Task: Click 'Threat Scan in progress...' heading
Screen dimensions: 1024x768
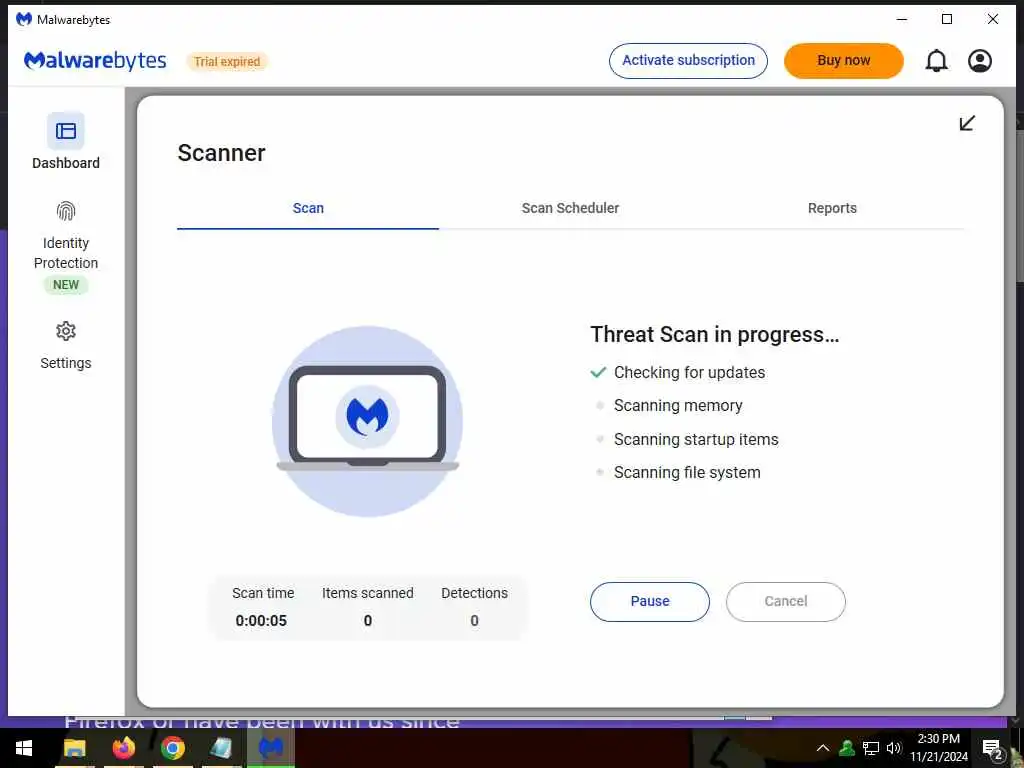Action: 714,334
